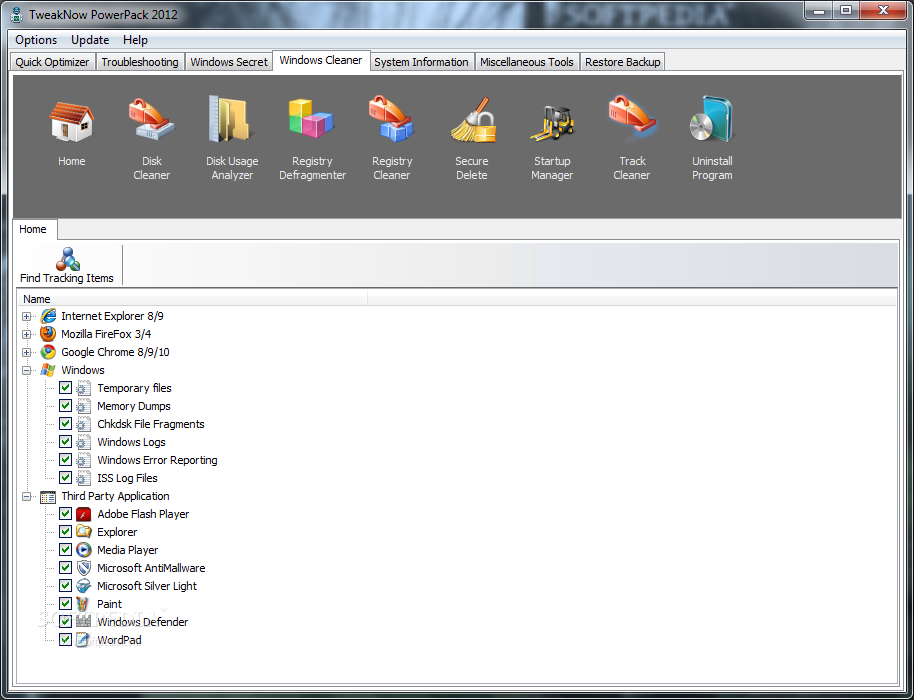The width and height of the screenshot is (914, 700).
Task: Select the Temporary files label
Action: 135,388
